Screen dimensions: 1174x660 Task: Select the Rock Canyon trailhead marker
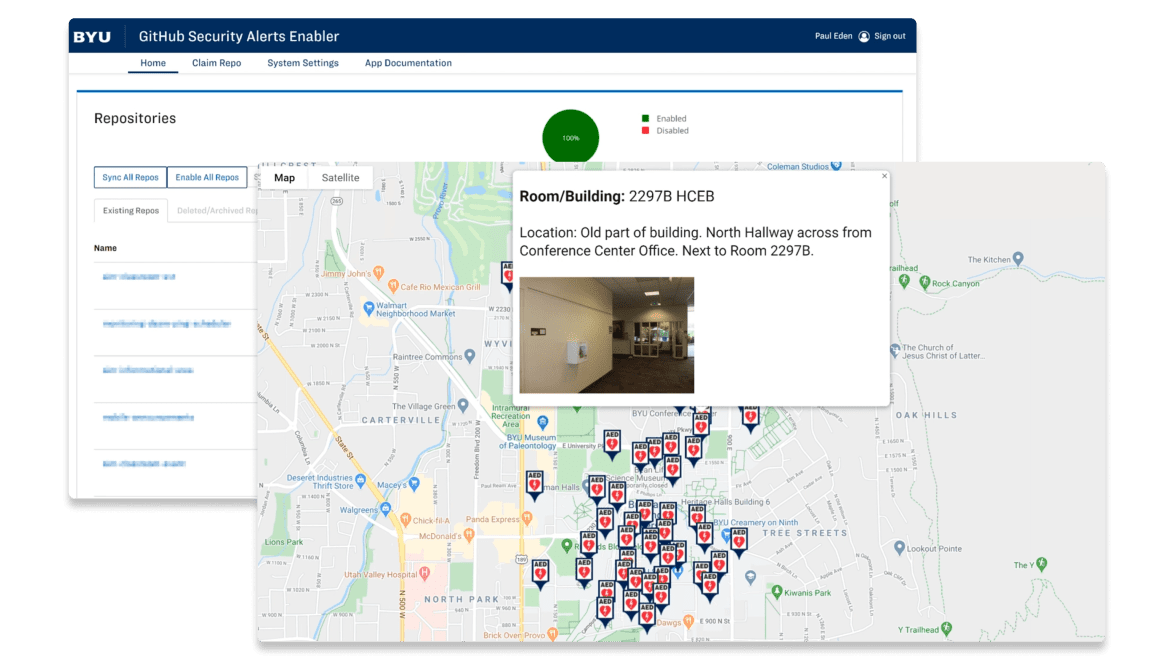click(924, 282)
